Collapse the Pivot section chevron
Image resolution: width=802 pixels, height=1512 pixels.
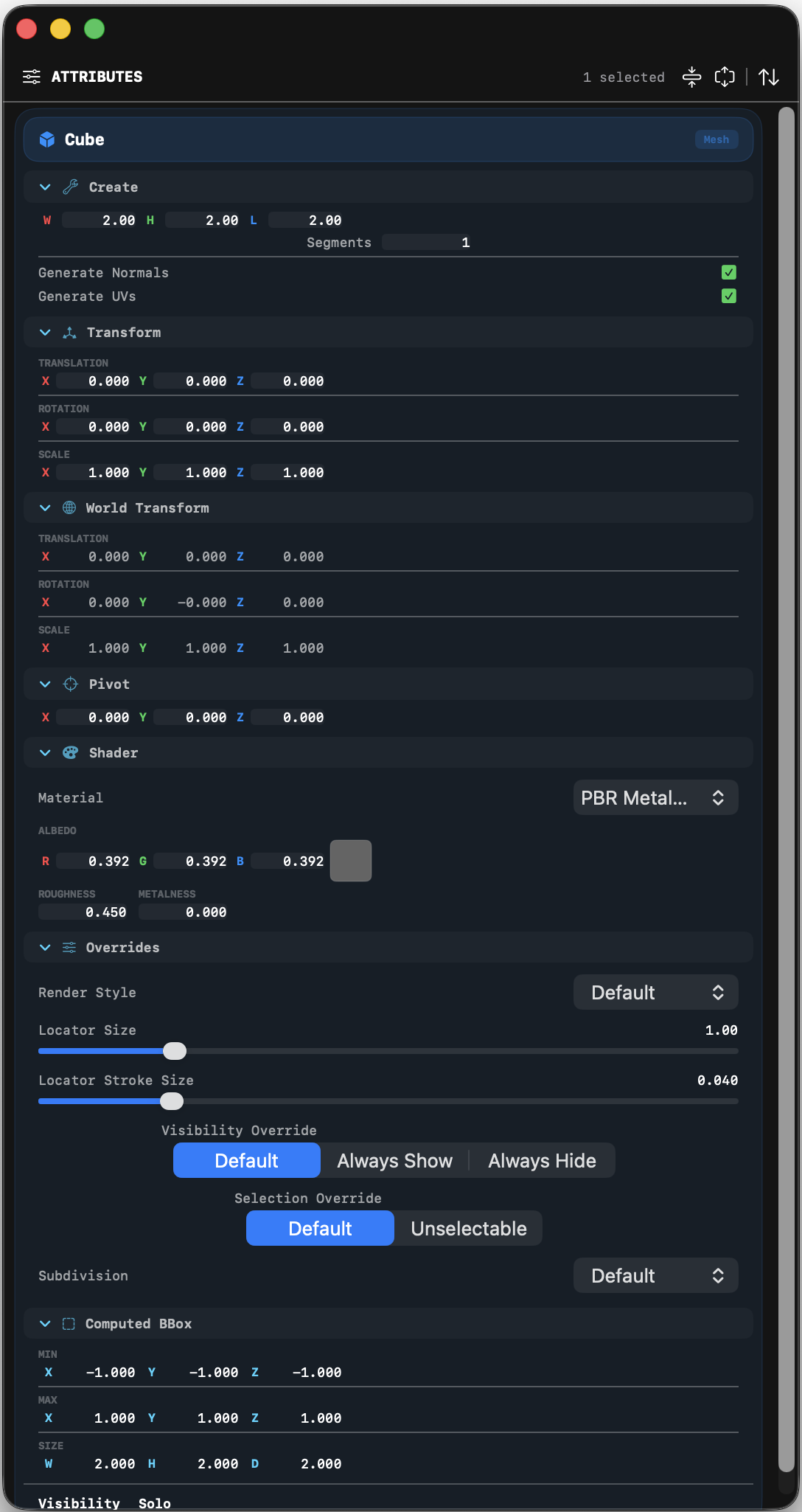tap(45, 684)
